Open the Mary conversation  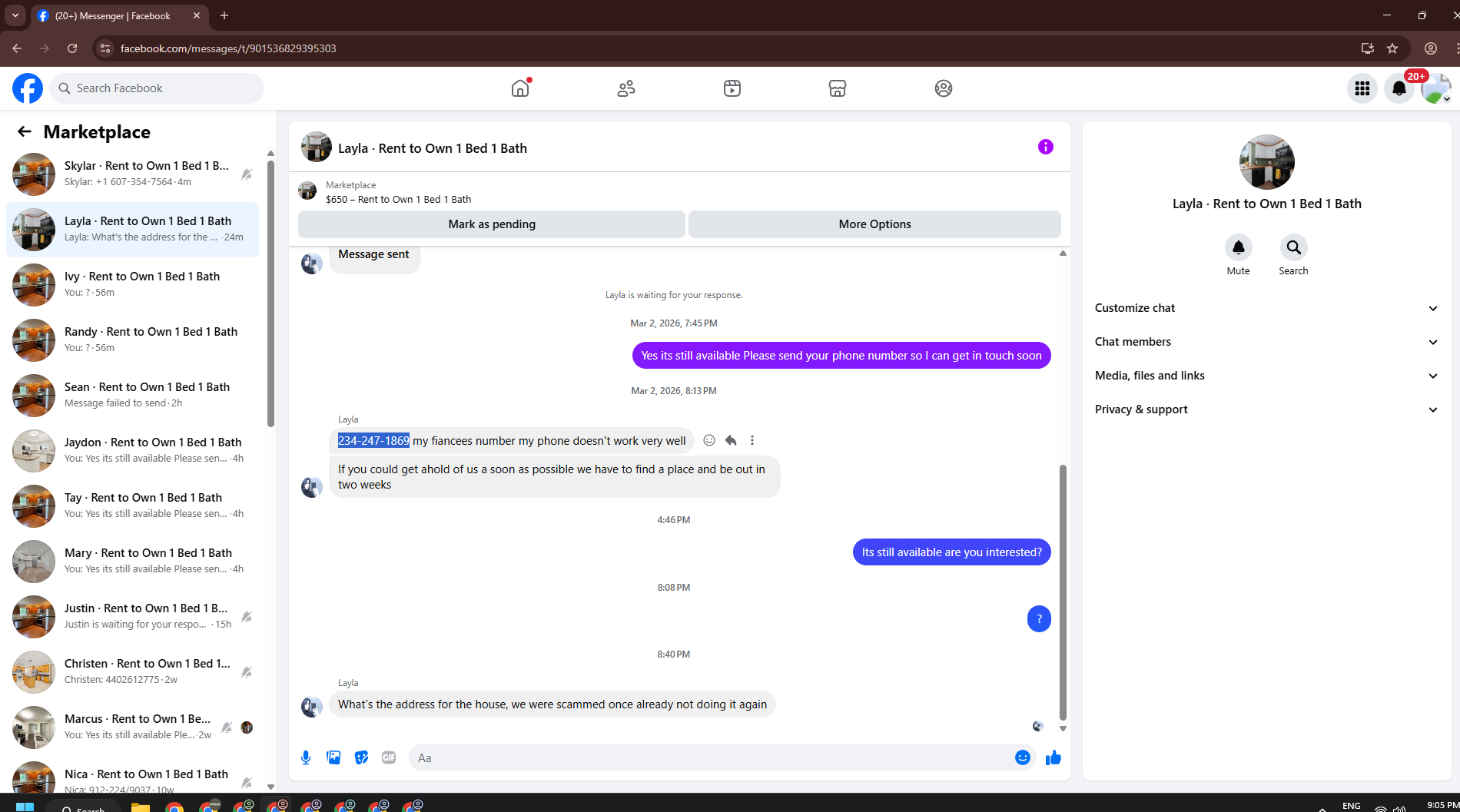132,562
